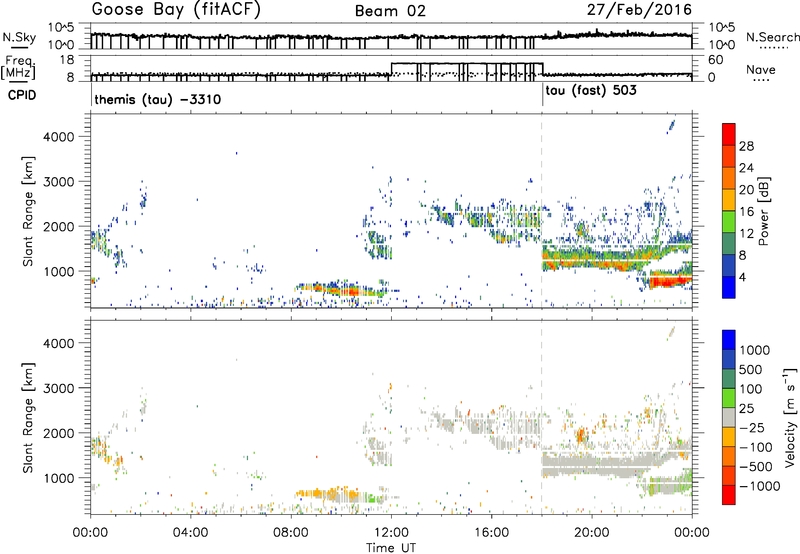Click the 'N.Sky' axis label
The width and height of the screenshot is (800, 554).
pos(19,37)
